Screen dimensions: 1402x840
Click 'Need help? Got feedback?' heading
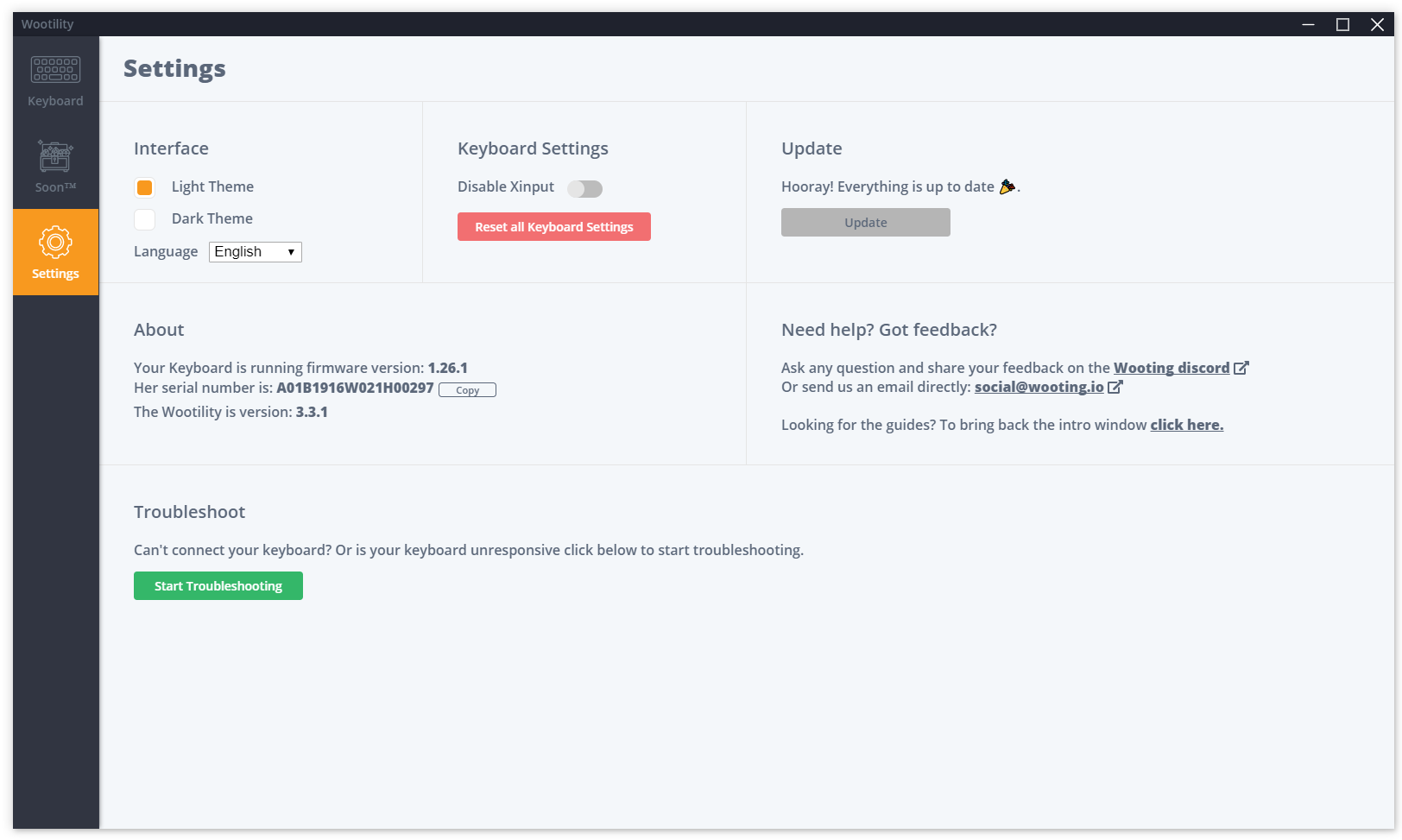pos(889,330)
